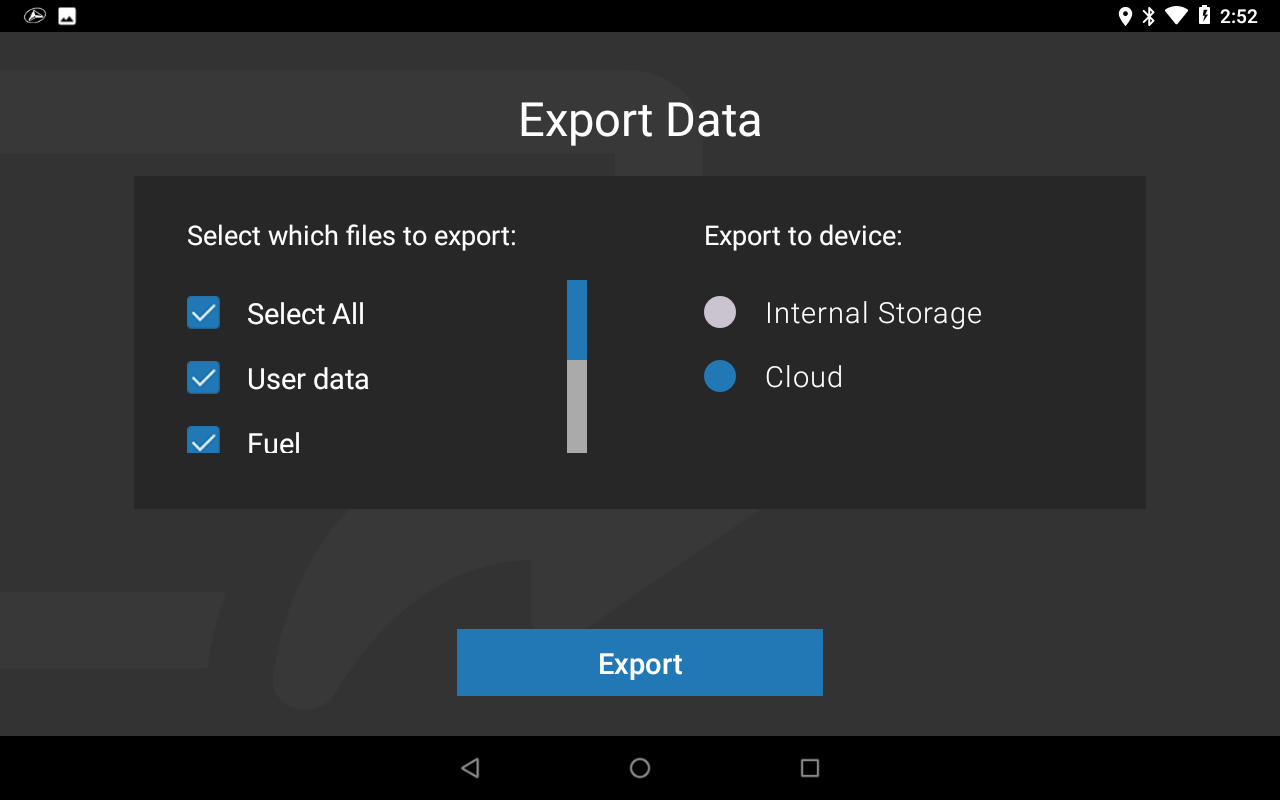
Task: Tap the home circle button
Action: point(639,767)
